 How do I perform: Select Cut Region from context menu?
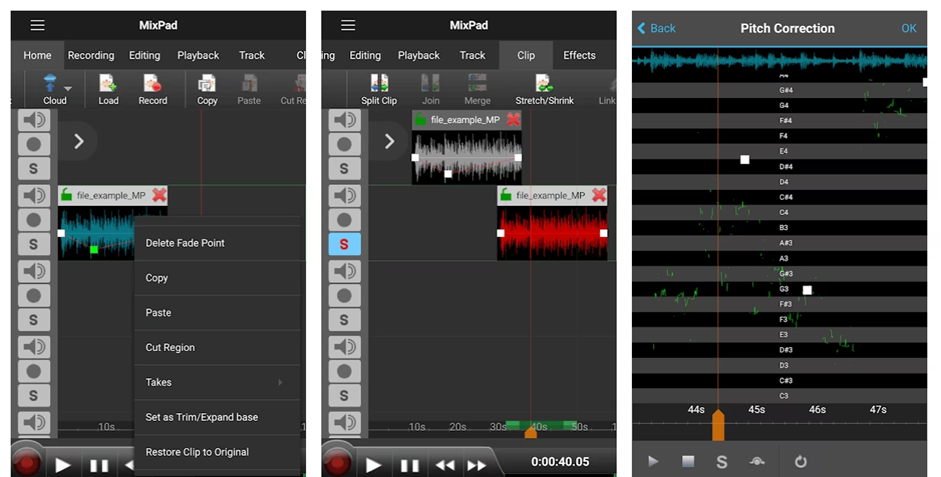(217, 347)
